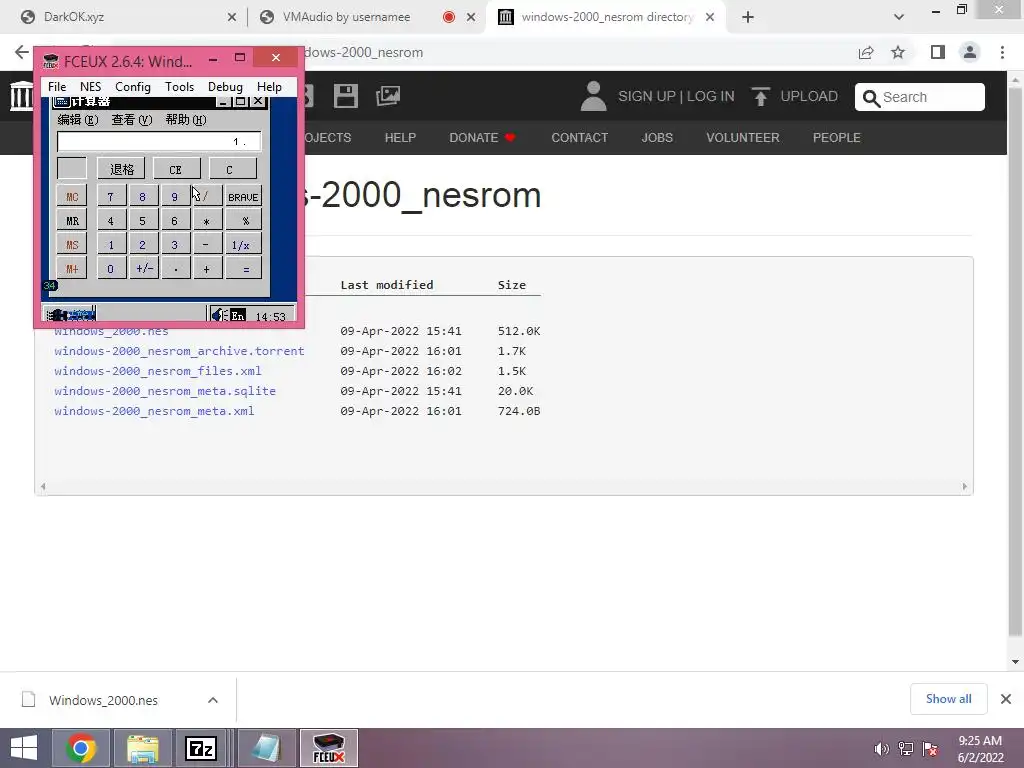This screenshot has width=1024, height=768.
Task: Click the right arrow of horizontal scrollbar
Action: tap(965, 487)
